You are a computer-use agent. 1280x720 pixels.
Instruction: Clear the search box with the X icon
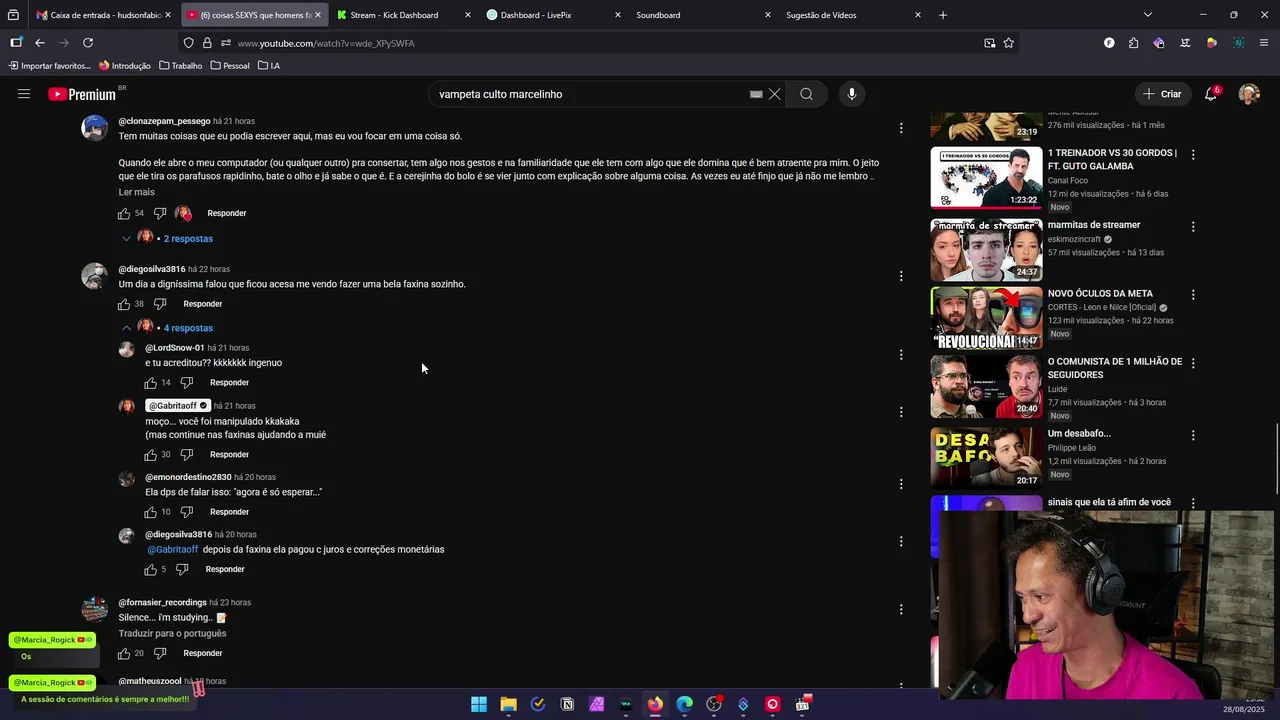click(774, 94)
